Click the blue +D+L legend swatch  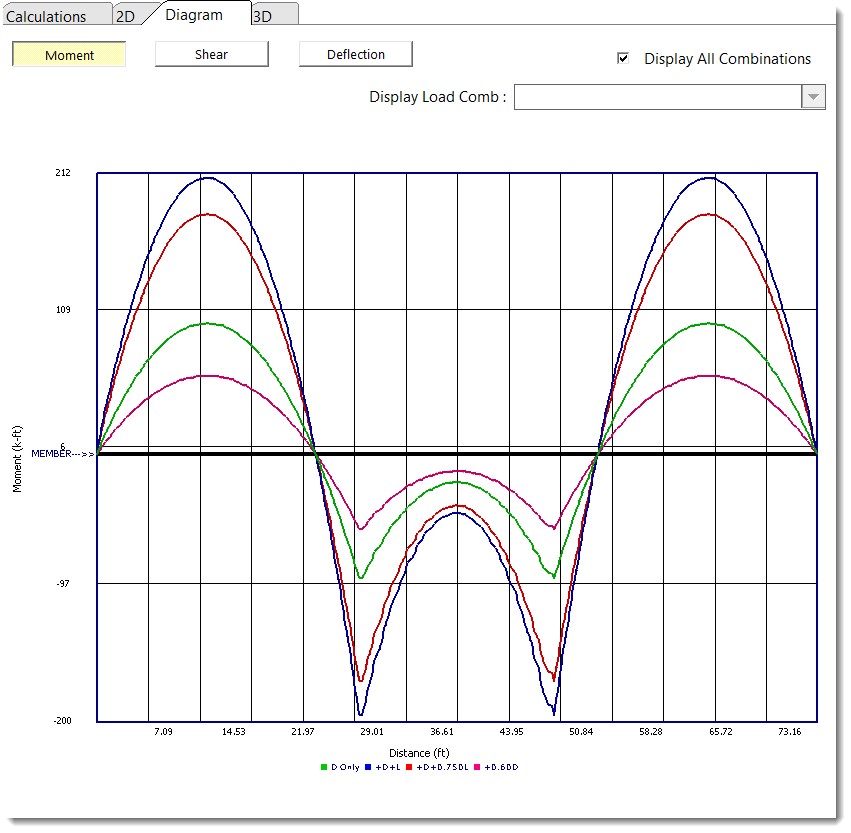pyautogui.click(x=370, y=767)
